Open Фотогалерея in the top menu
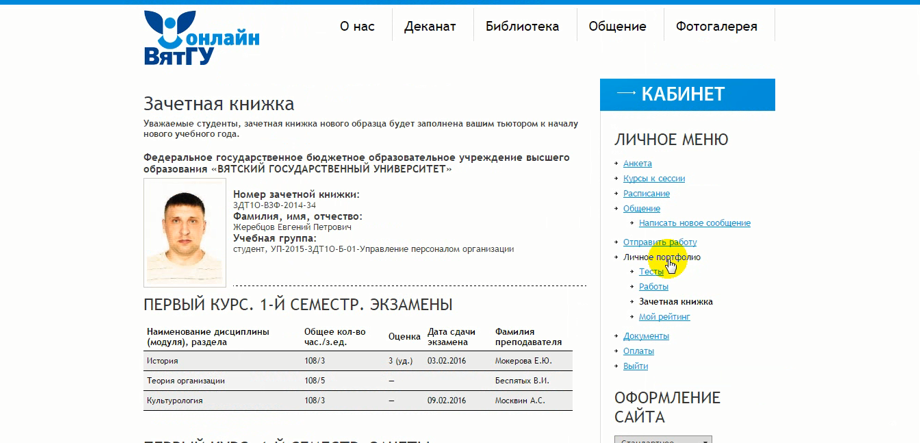 (716, 26)
